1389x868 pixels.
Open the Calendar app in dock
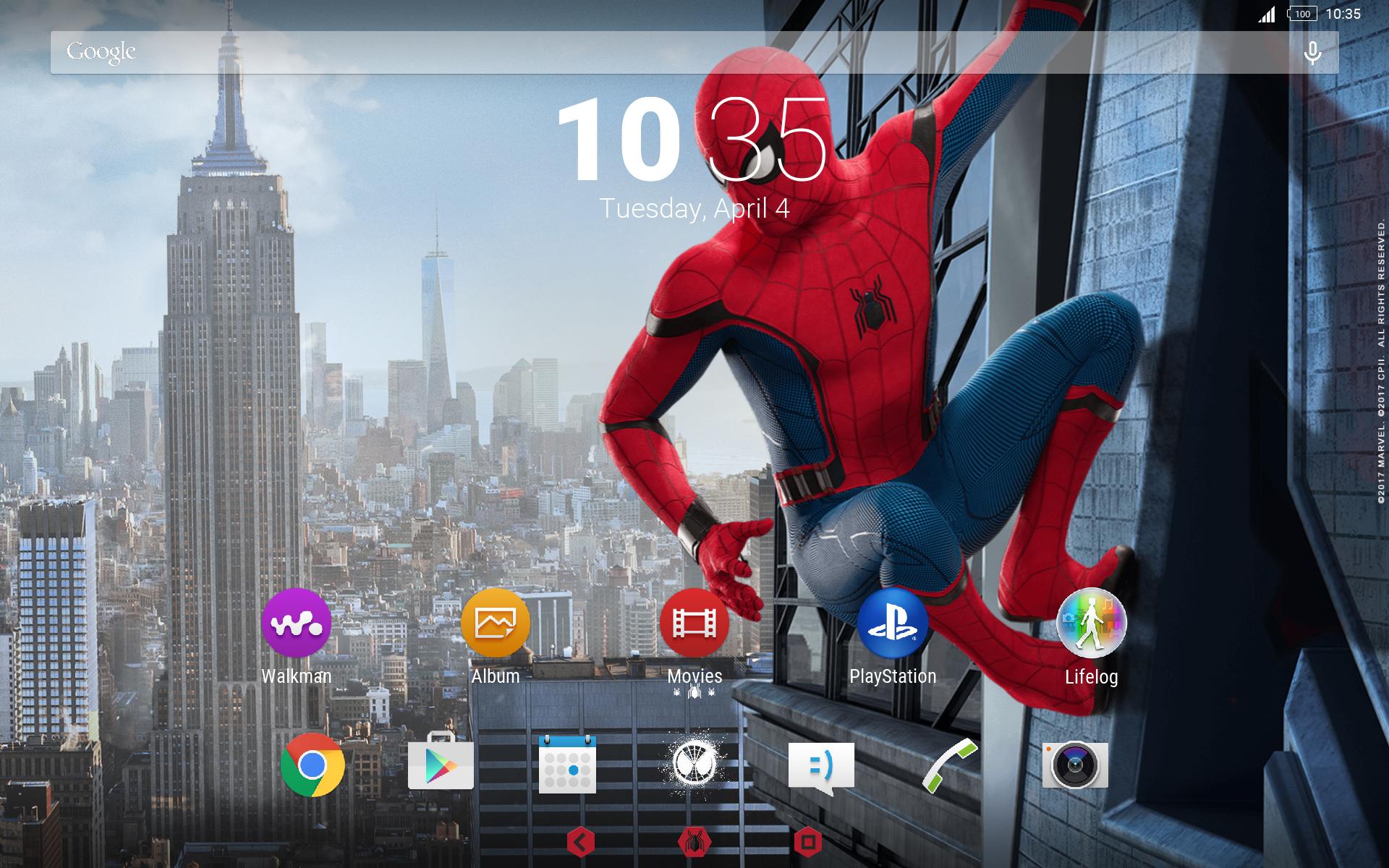(568, 765)
